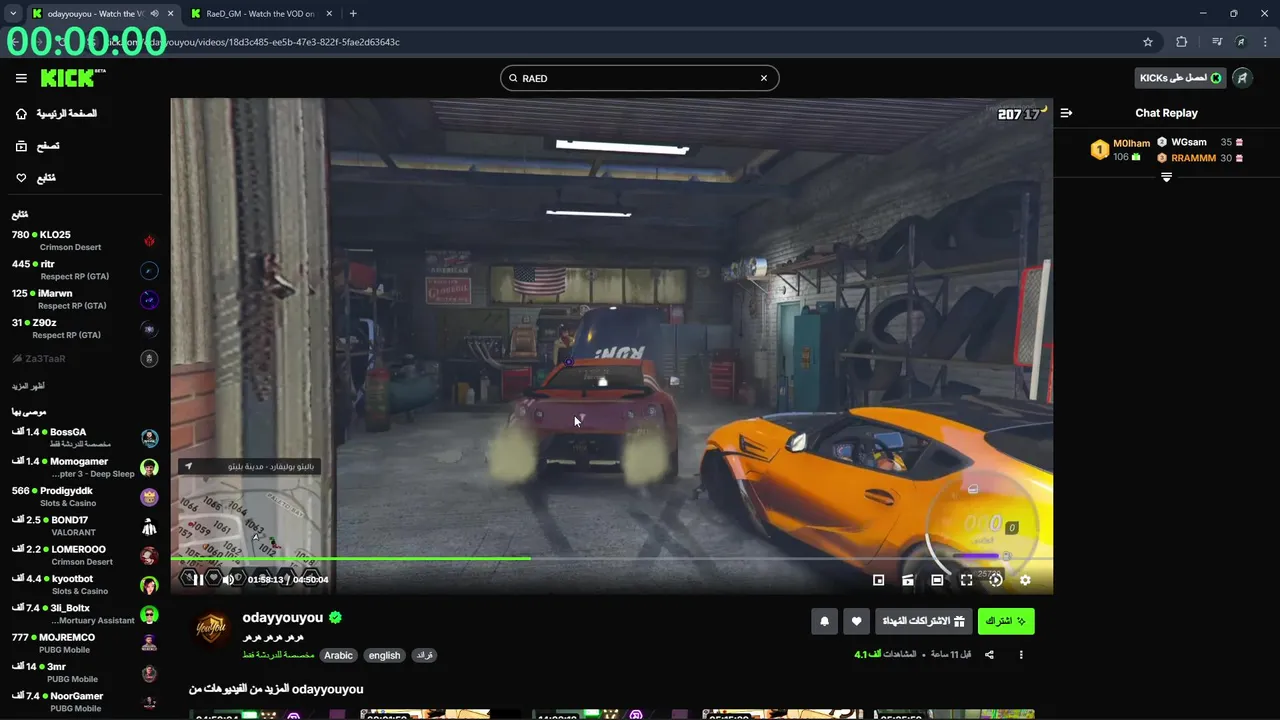Toggle theater mode in the video player

tap(937, 580)
